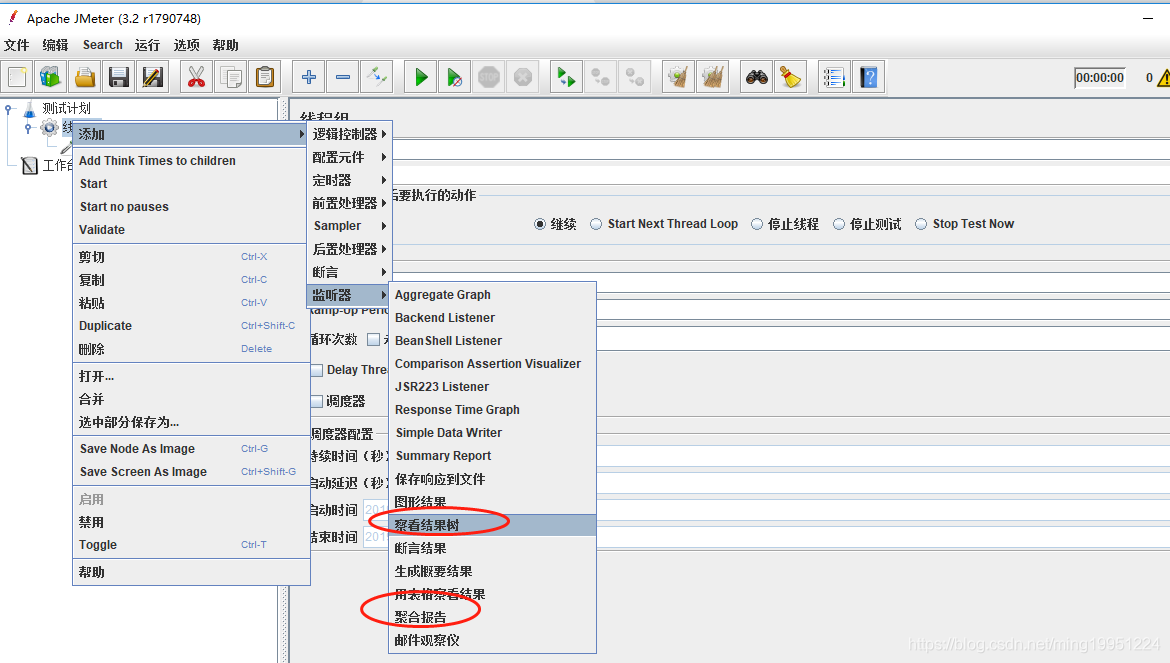Click the Save floppy disk icon
This screenshot has width=1170, height=663.
[x=119, y=77]
